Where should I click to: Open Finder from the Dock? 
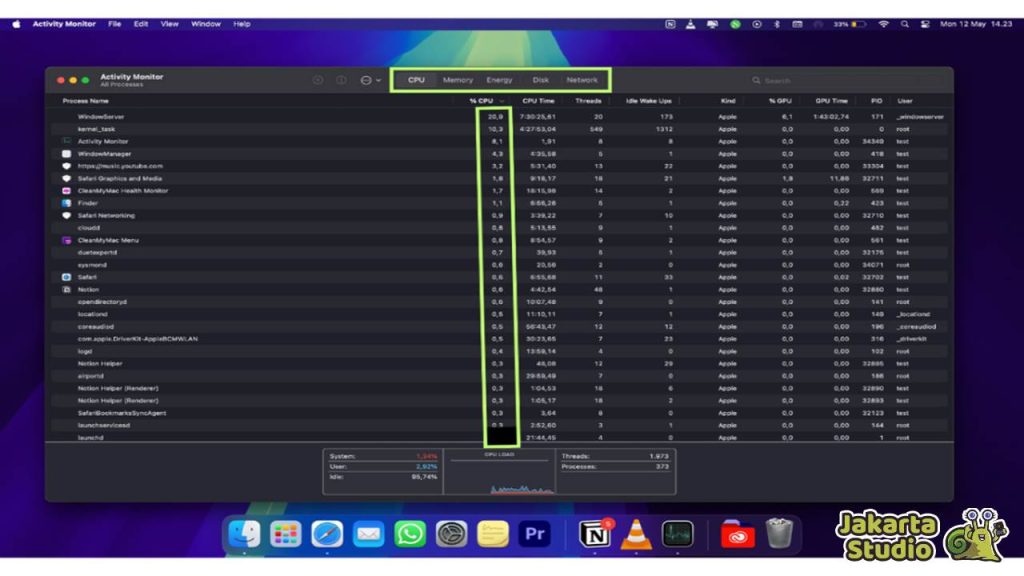244,534
